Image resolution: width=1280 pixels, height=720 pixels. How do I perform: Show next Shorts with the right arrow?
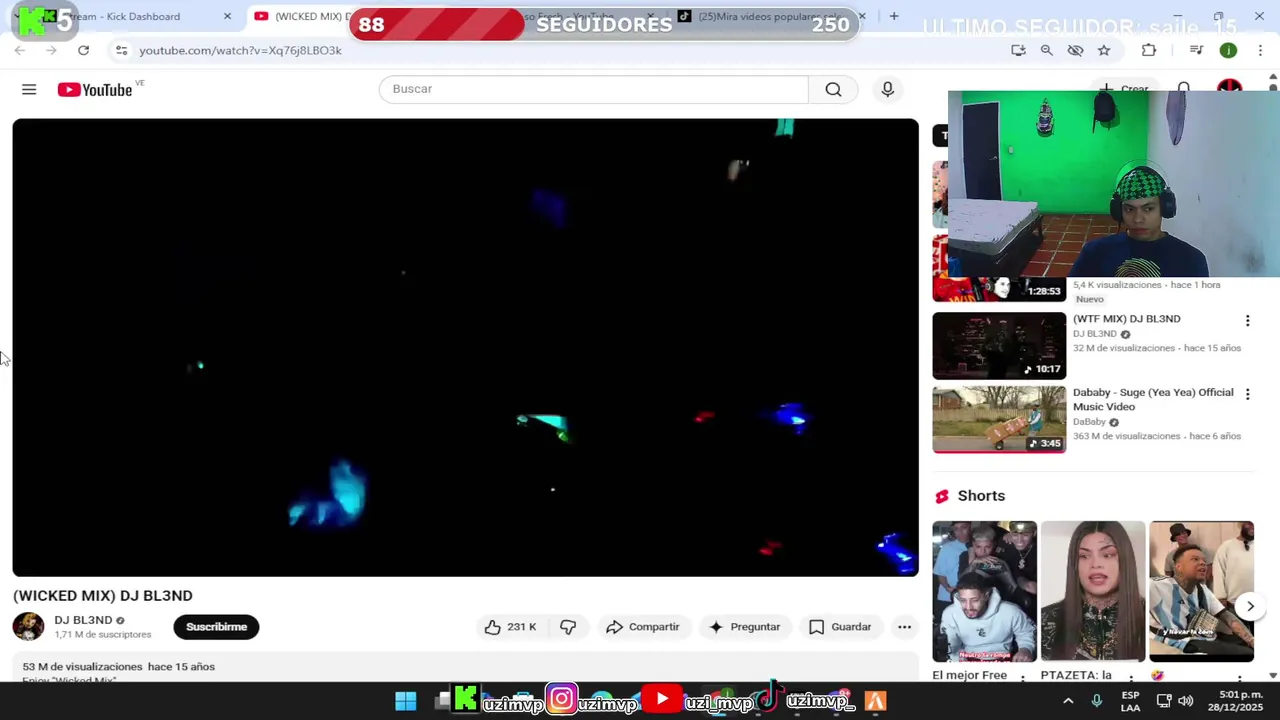1250,606
